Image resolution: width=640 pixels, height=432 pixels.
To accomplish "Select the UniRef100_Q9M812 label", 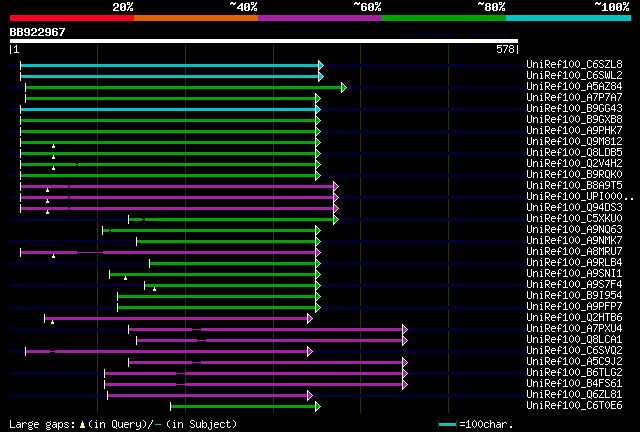I will pos(574,141).
